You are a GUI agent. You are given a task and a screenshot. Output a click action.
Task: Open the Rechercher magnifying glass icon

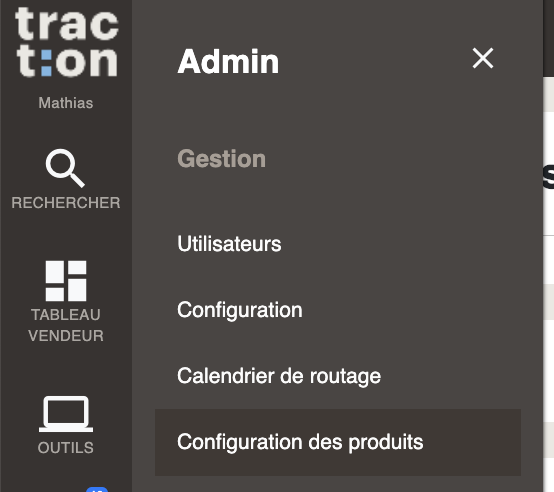65,168
